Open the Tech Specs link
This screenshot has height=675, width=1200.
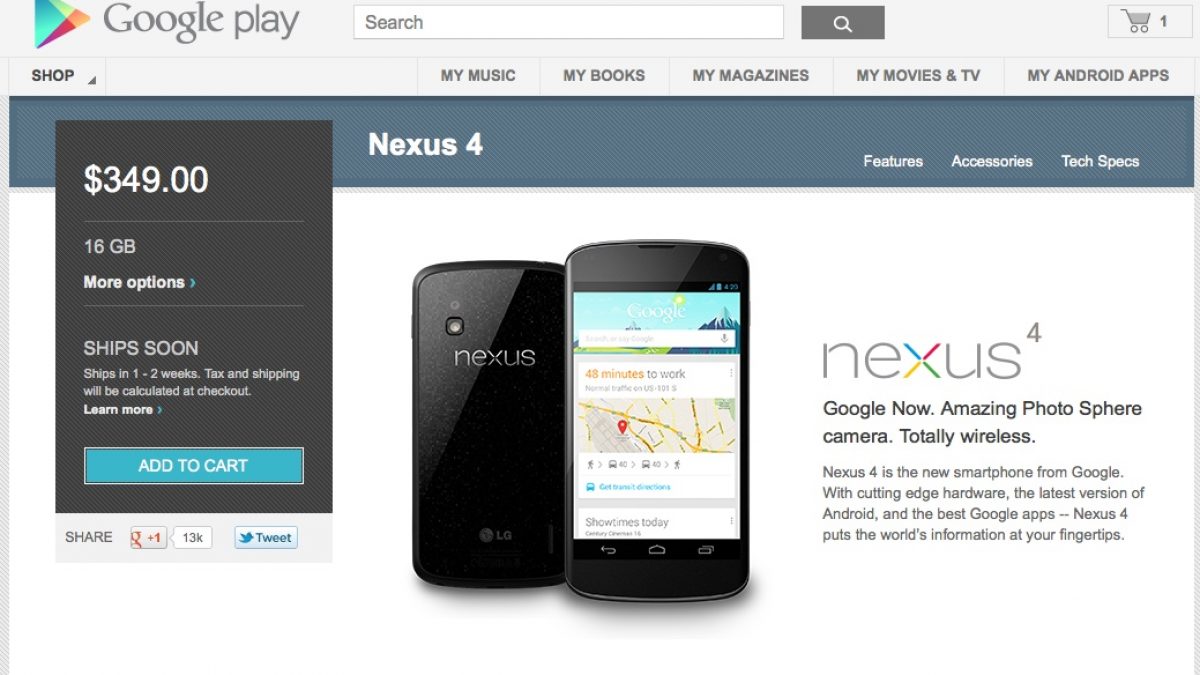click(1100, 161)
